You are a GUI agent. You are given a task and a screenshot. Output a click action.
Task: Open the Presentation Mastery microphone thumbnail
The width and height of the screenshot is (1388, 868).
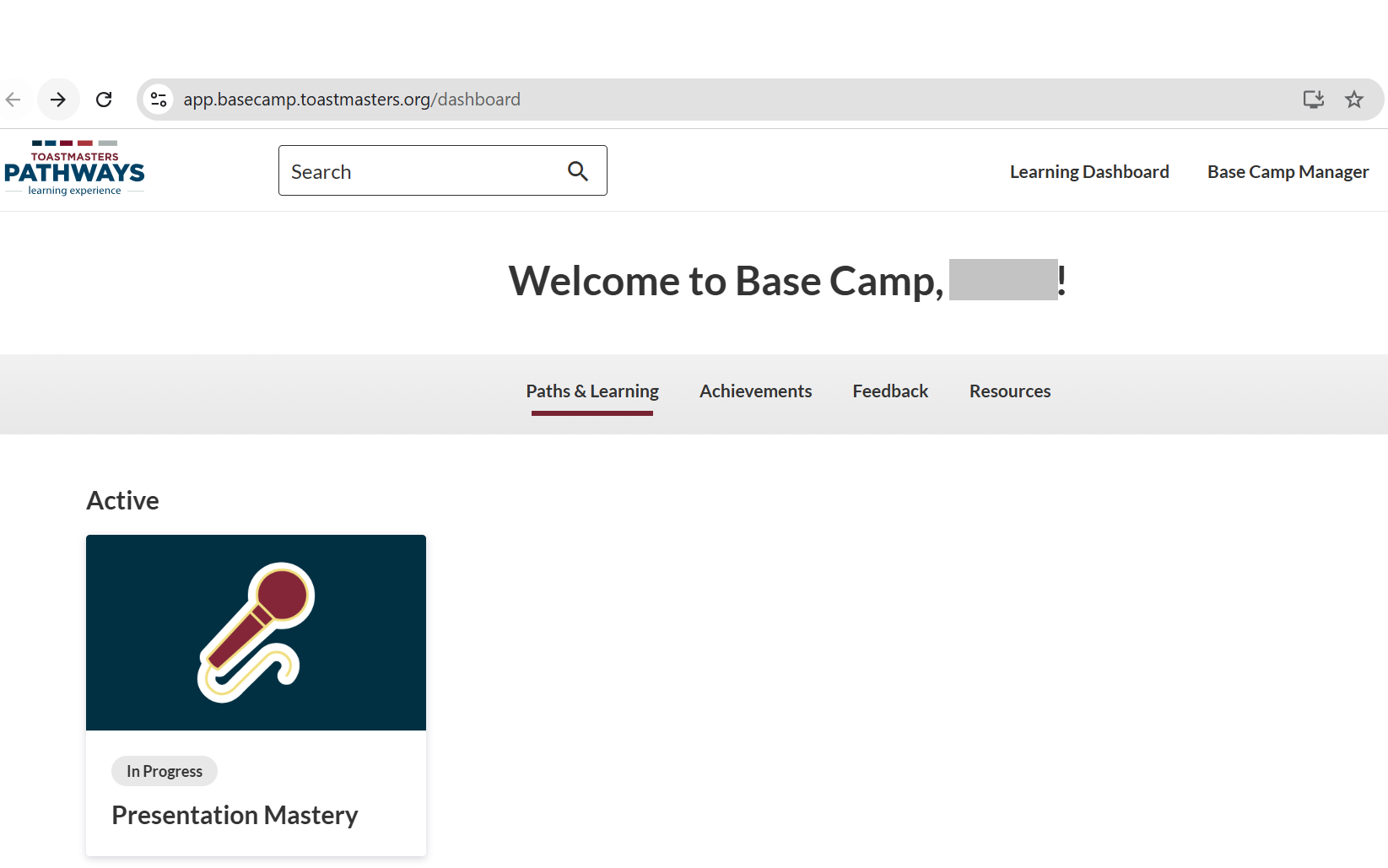coord(256,633)
